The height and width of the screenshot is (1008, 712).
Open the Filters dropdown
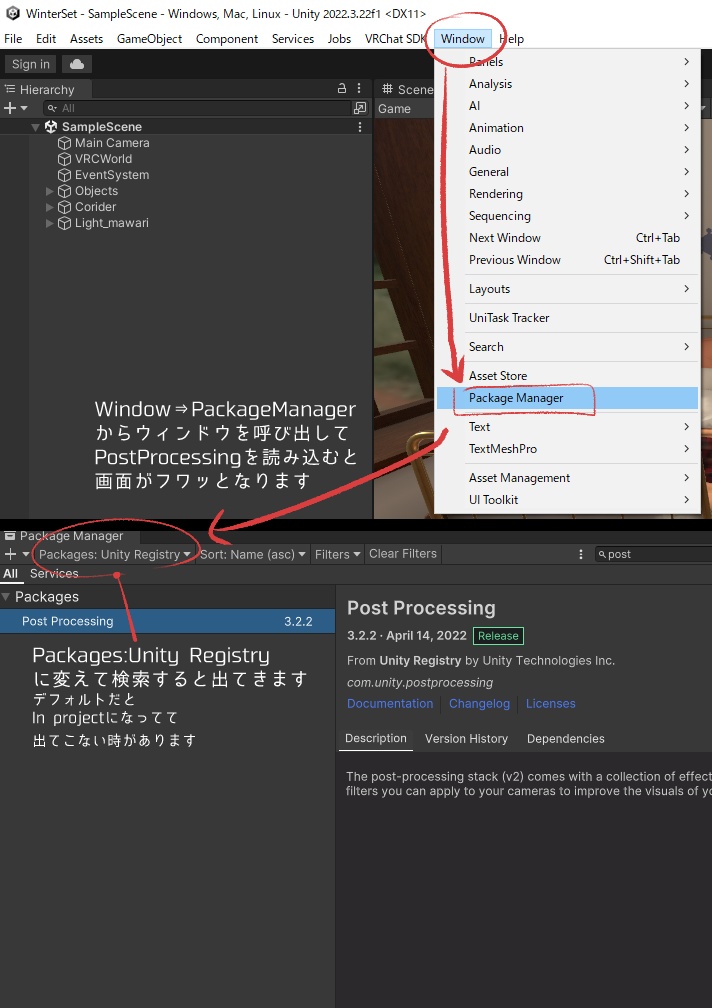click(337, 554)
